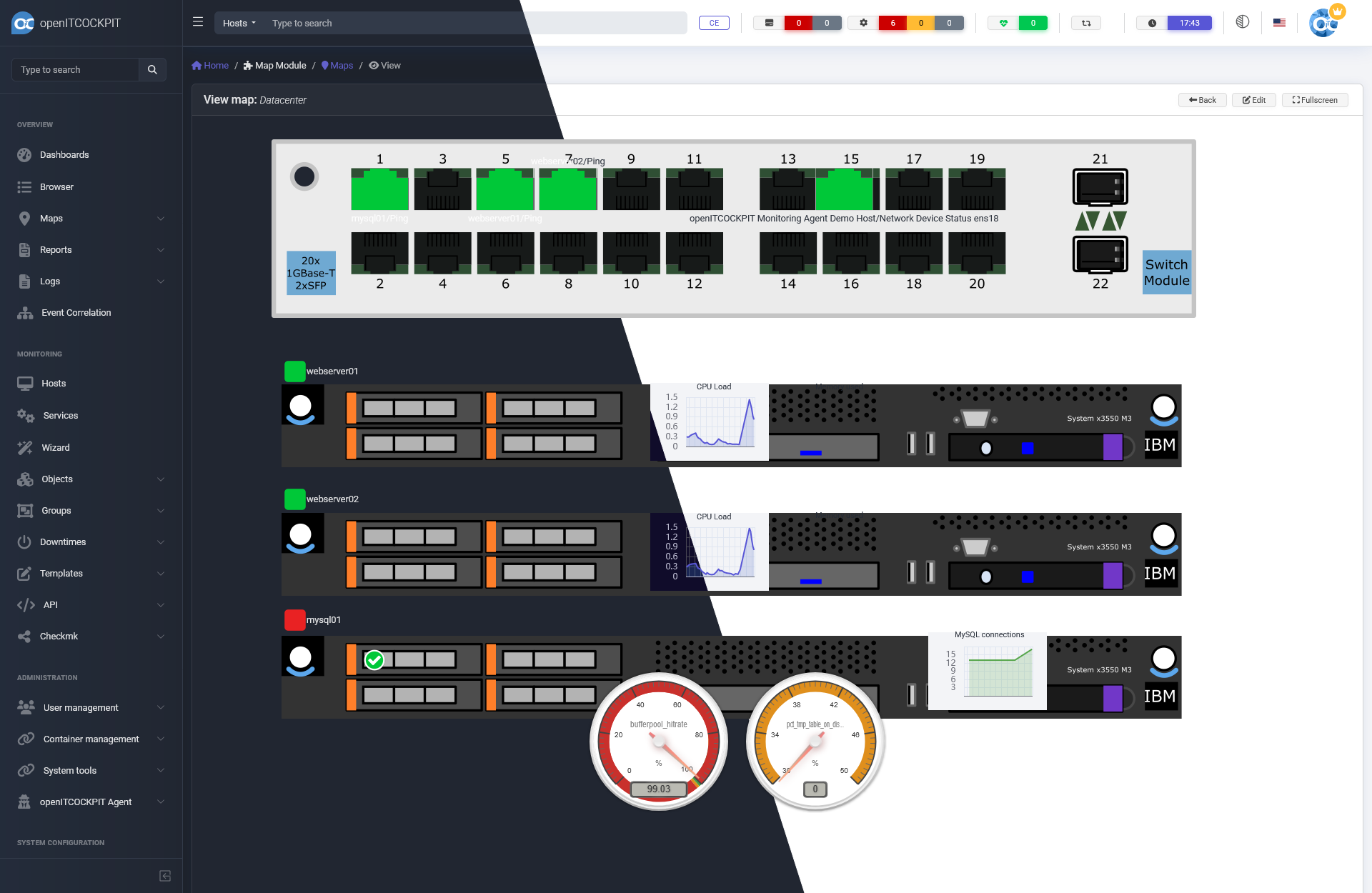Viewport: 1372px width, 893px height.
Task: Open Dashboards in the sidebar
Action: pyautogui.click(x=64, y=154)
